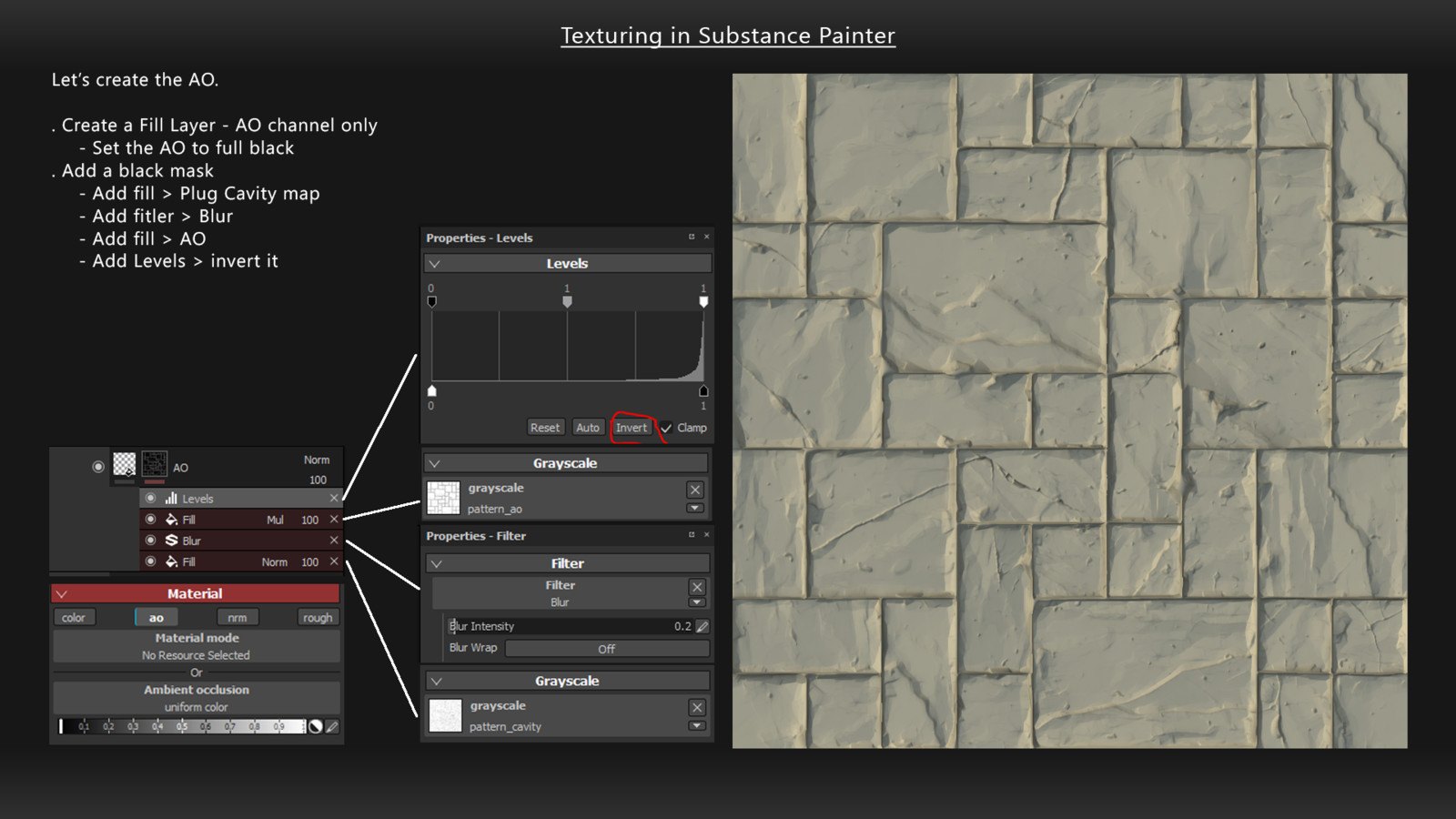Viewport: 1456px width, 819px height.
Task: Click the Invert button in Levels
Action: coord(631,428)
